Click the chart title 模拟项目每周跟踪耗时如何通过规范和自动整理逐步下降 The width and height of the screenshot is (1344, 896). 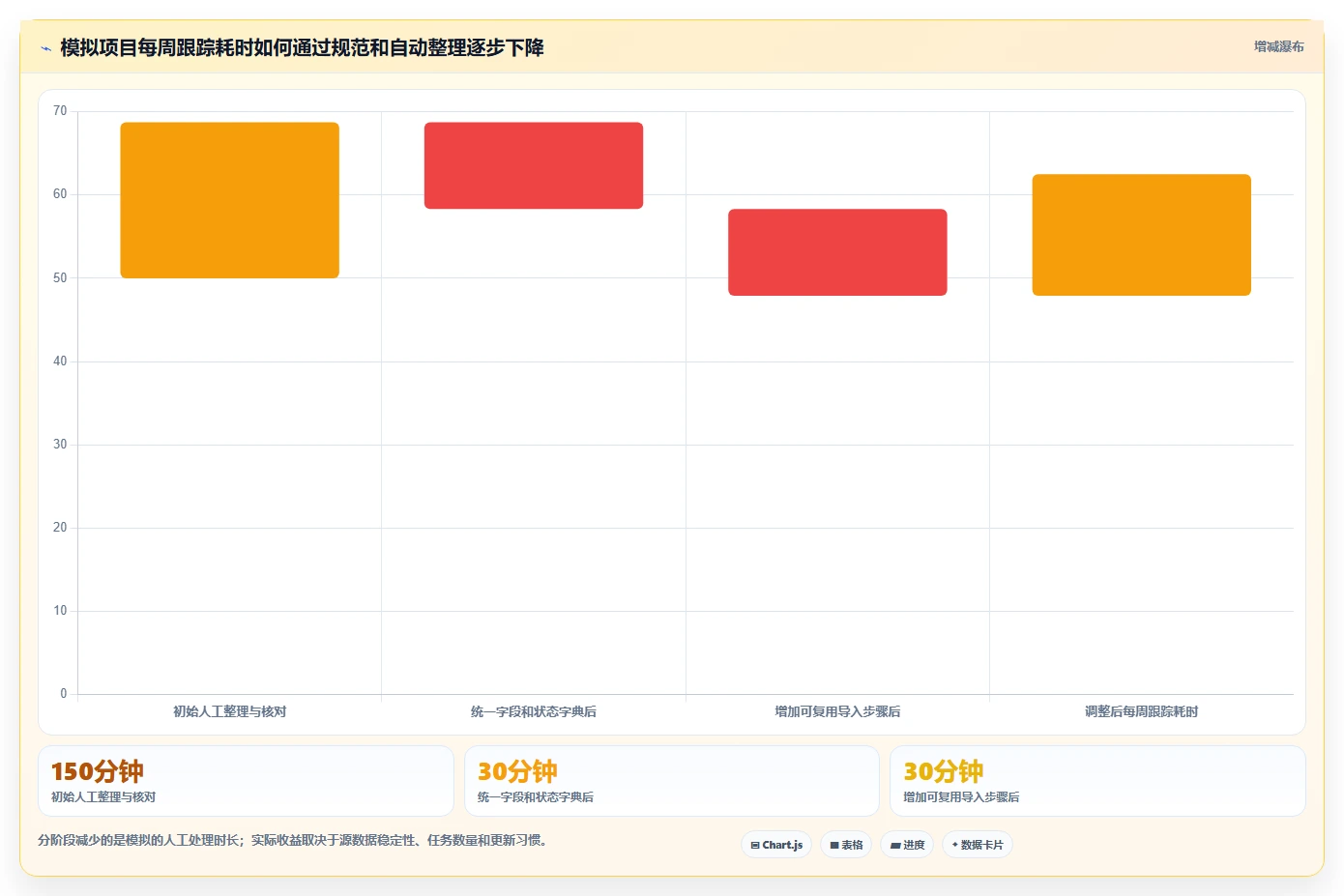pyautogui.click(x=302, y=47)
